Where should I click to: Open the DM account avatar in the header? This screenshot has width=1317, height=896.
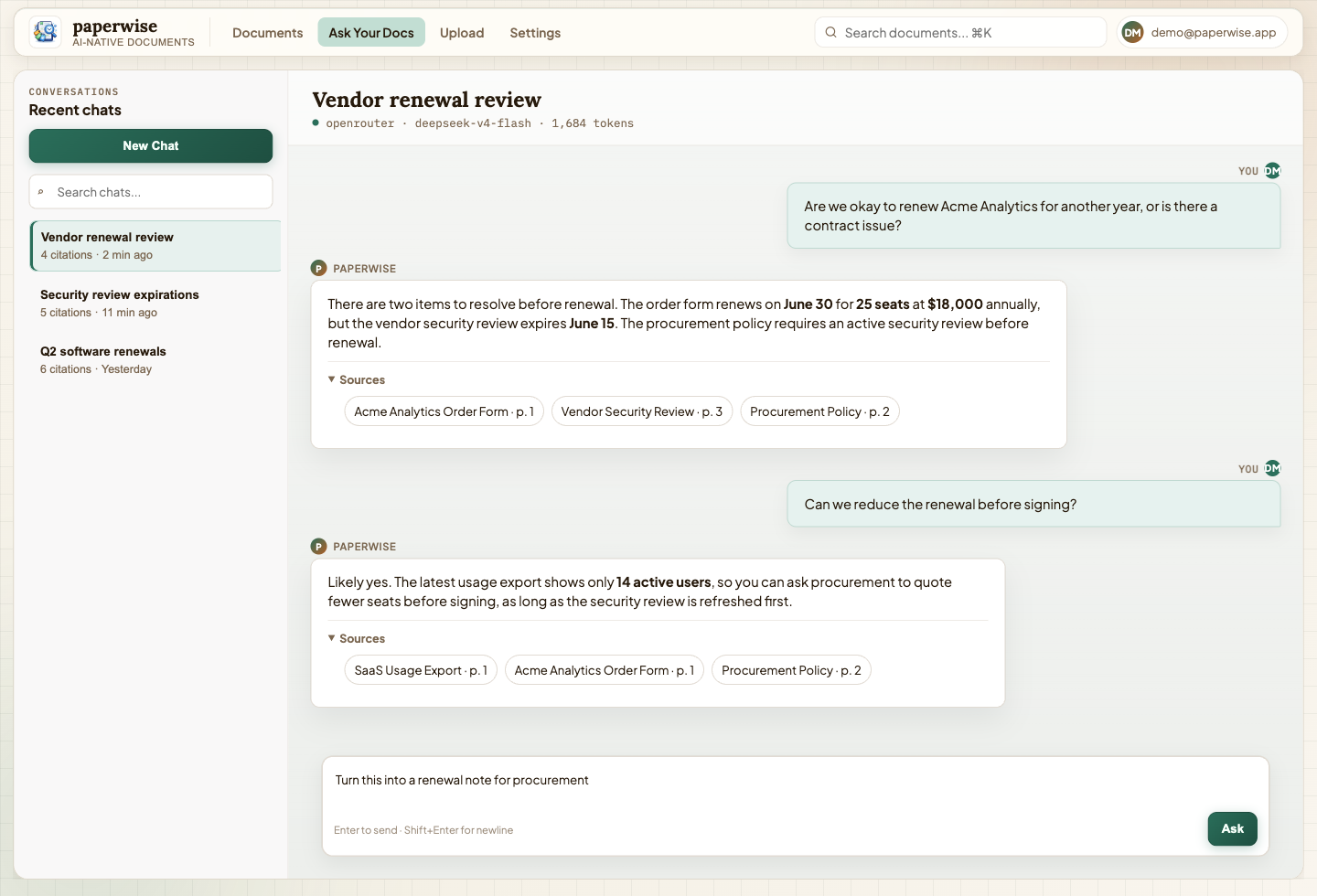pos(1132,33)
